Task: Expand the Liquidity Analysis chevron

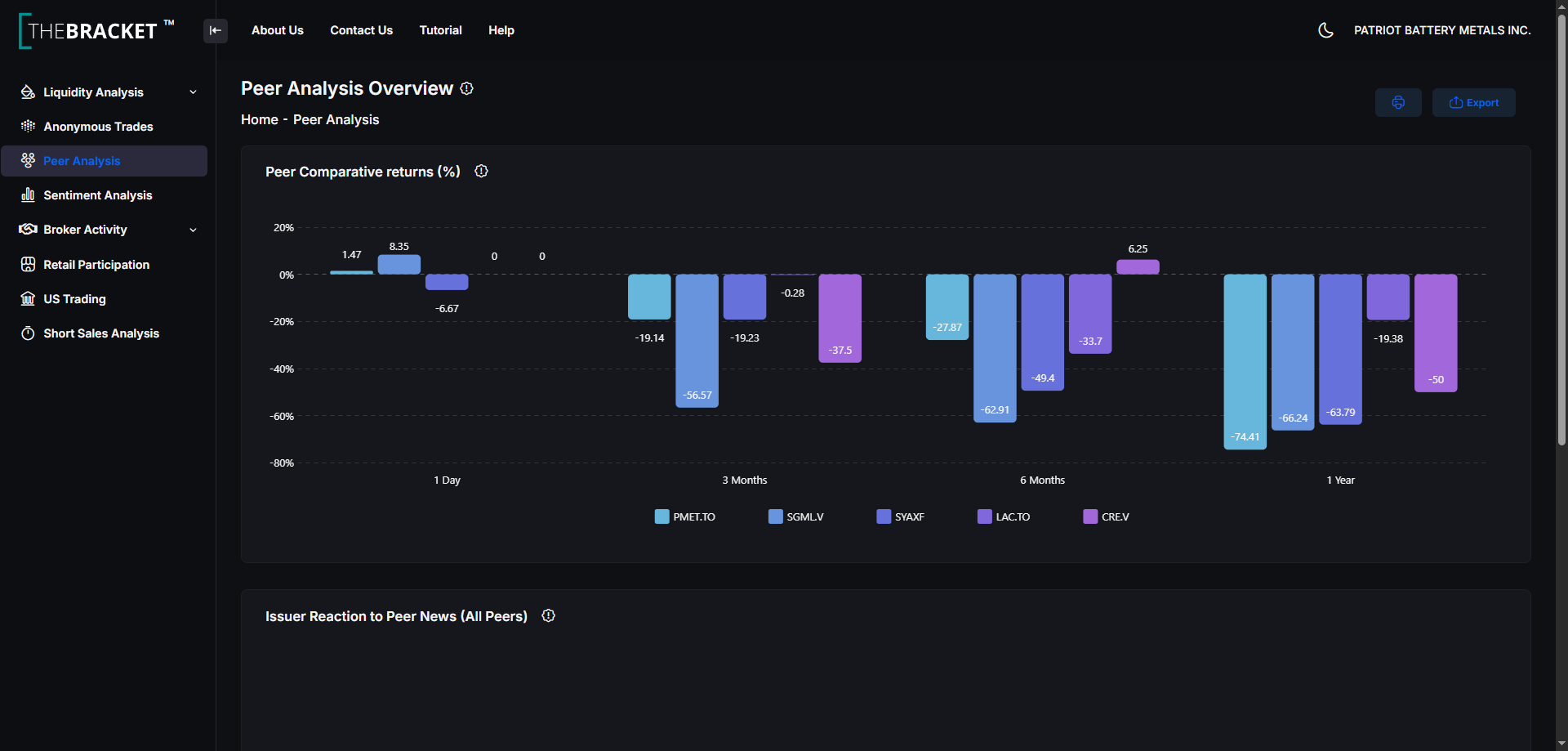Action: tap(194, 92)
